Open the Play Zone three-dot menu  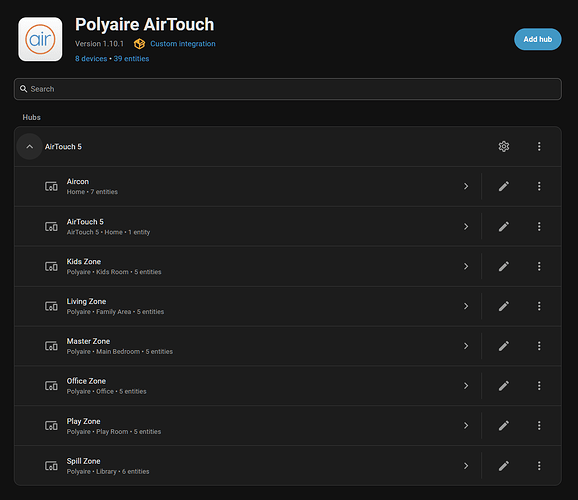point(539,426)
